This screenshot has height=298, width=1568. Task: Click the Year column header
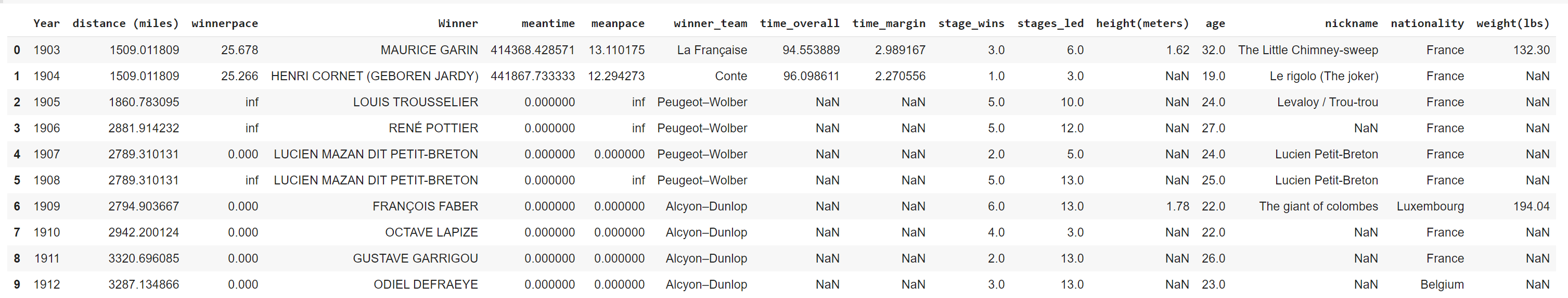tap(46, 23)
